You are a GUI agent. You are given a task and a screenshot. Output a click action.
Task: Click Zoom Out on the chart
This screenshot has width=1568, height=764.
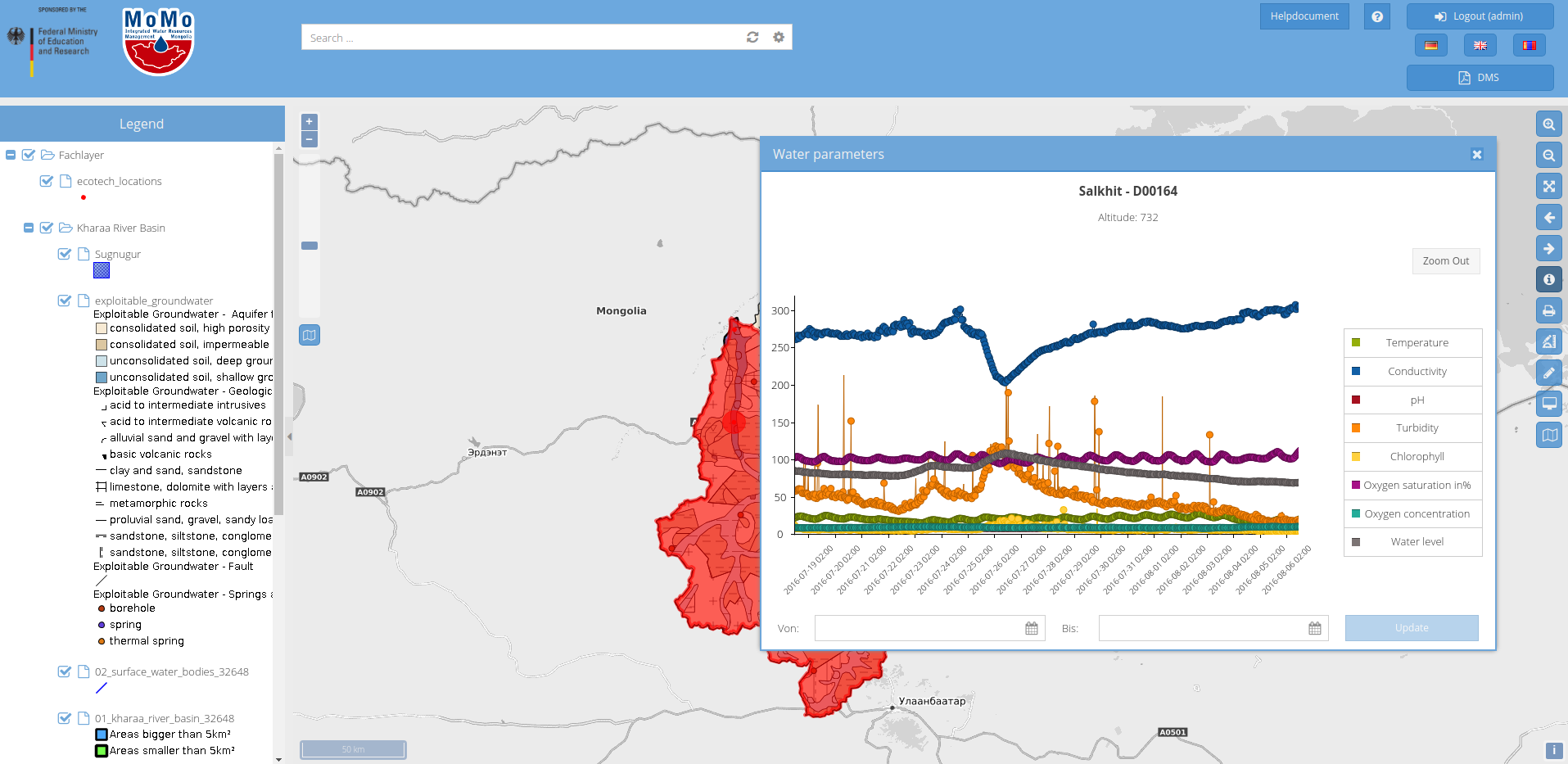pyautogui.click(x=1446, y=261)
